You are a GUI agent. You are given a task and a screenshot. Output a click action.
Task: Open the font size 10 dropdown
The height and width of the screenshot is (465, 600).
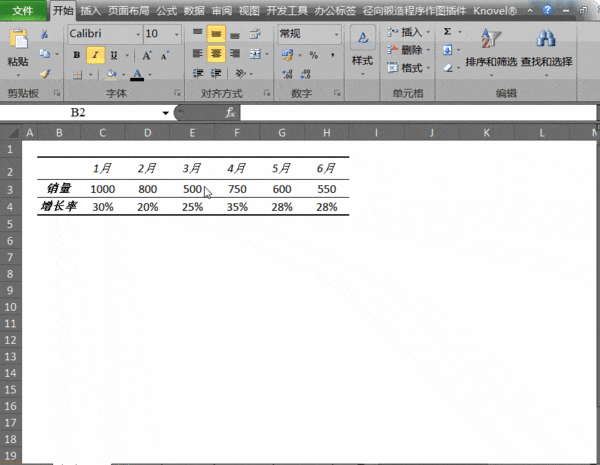click(x=177, y=34)
